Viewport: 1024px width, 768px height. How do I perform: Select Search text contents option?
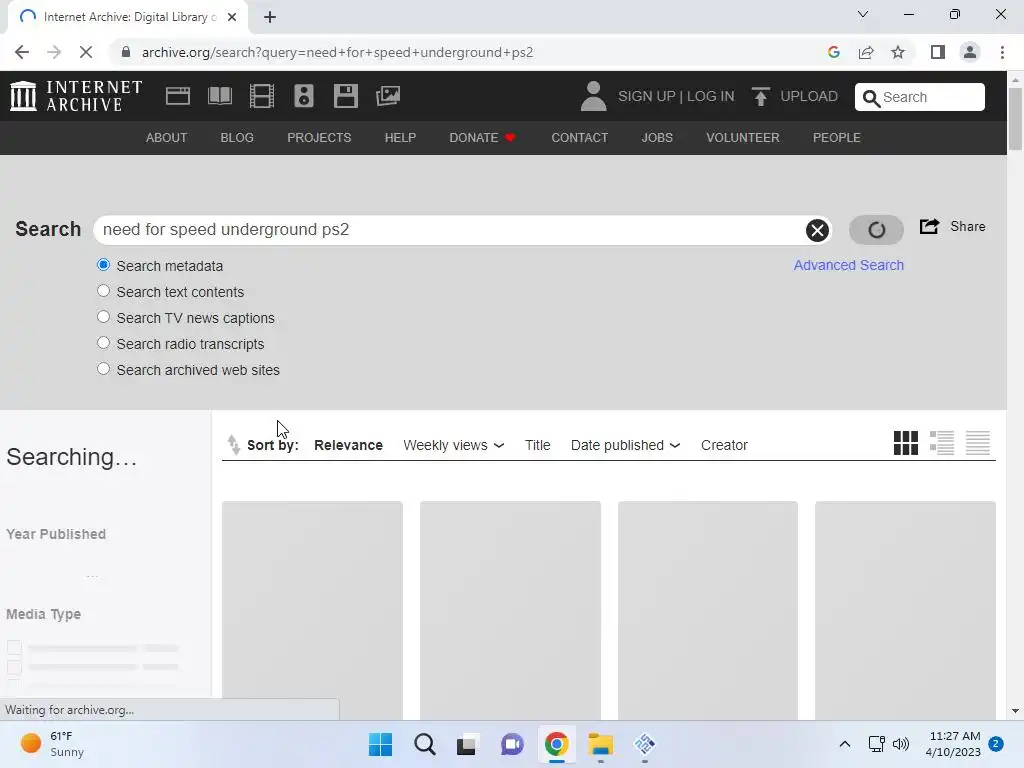pyautogui.click(x=103, y=291)
